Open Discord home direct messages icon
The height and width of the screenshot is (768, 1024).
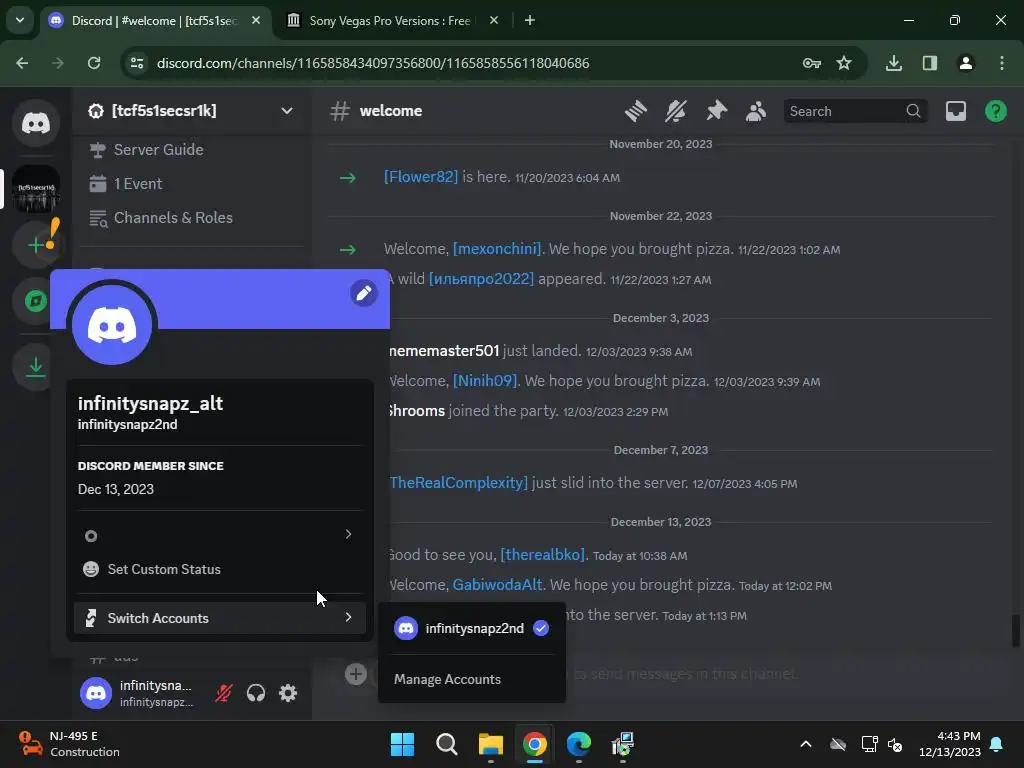(36, 123)
